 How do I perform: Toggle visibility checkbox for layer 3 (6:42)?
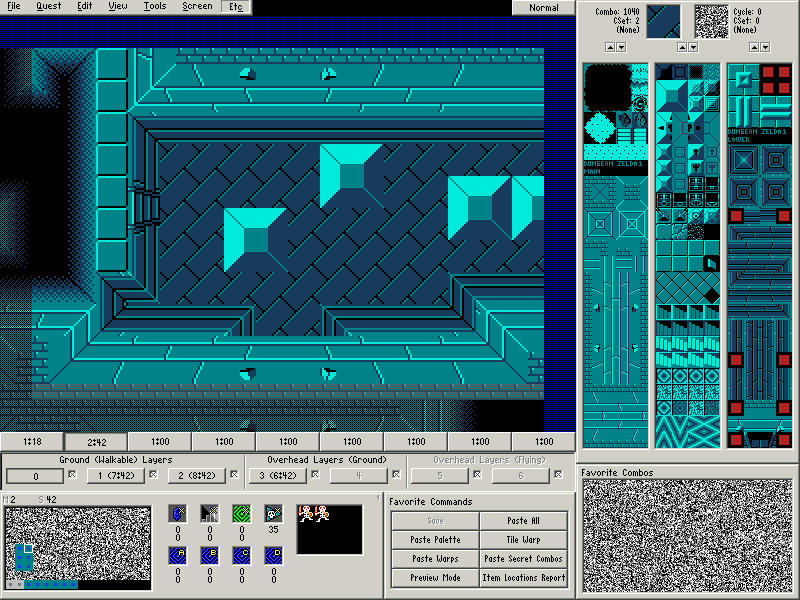pos(315,474)
